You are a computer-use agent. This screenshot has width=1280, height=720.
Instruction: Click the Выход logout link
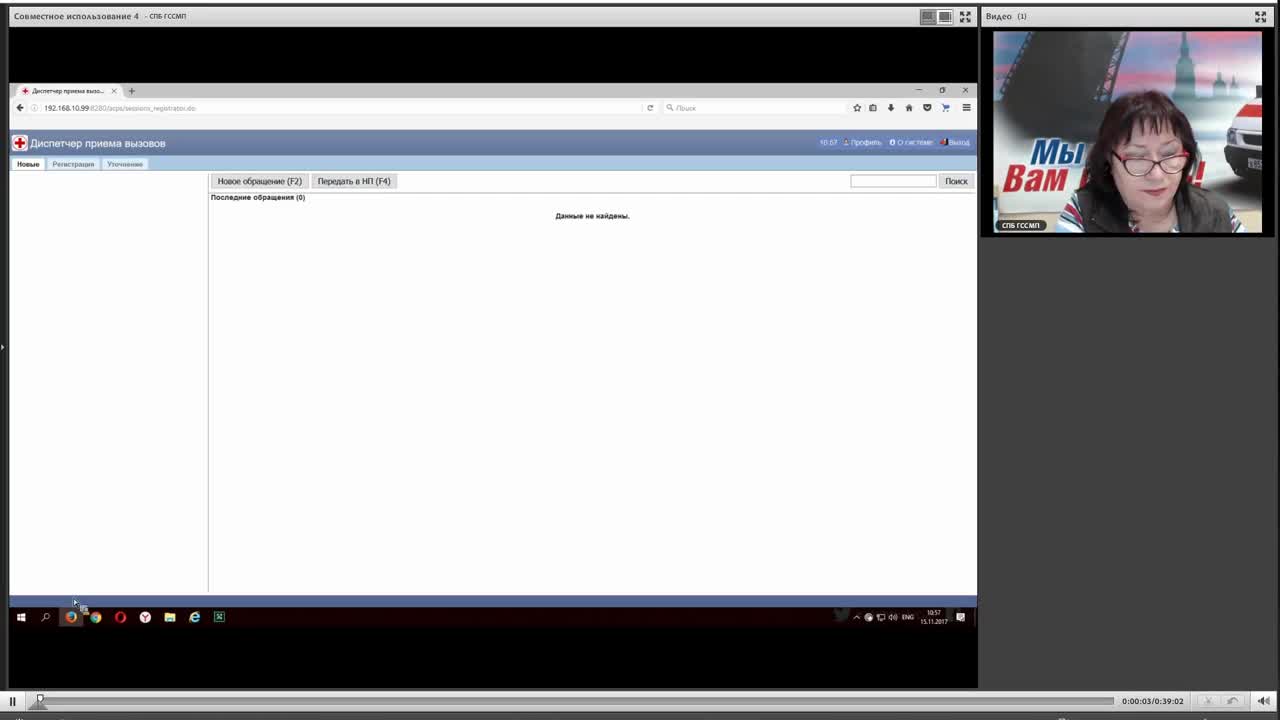point(956,142)
